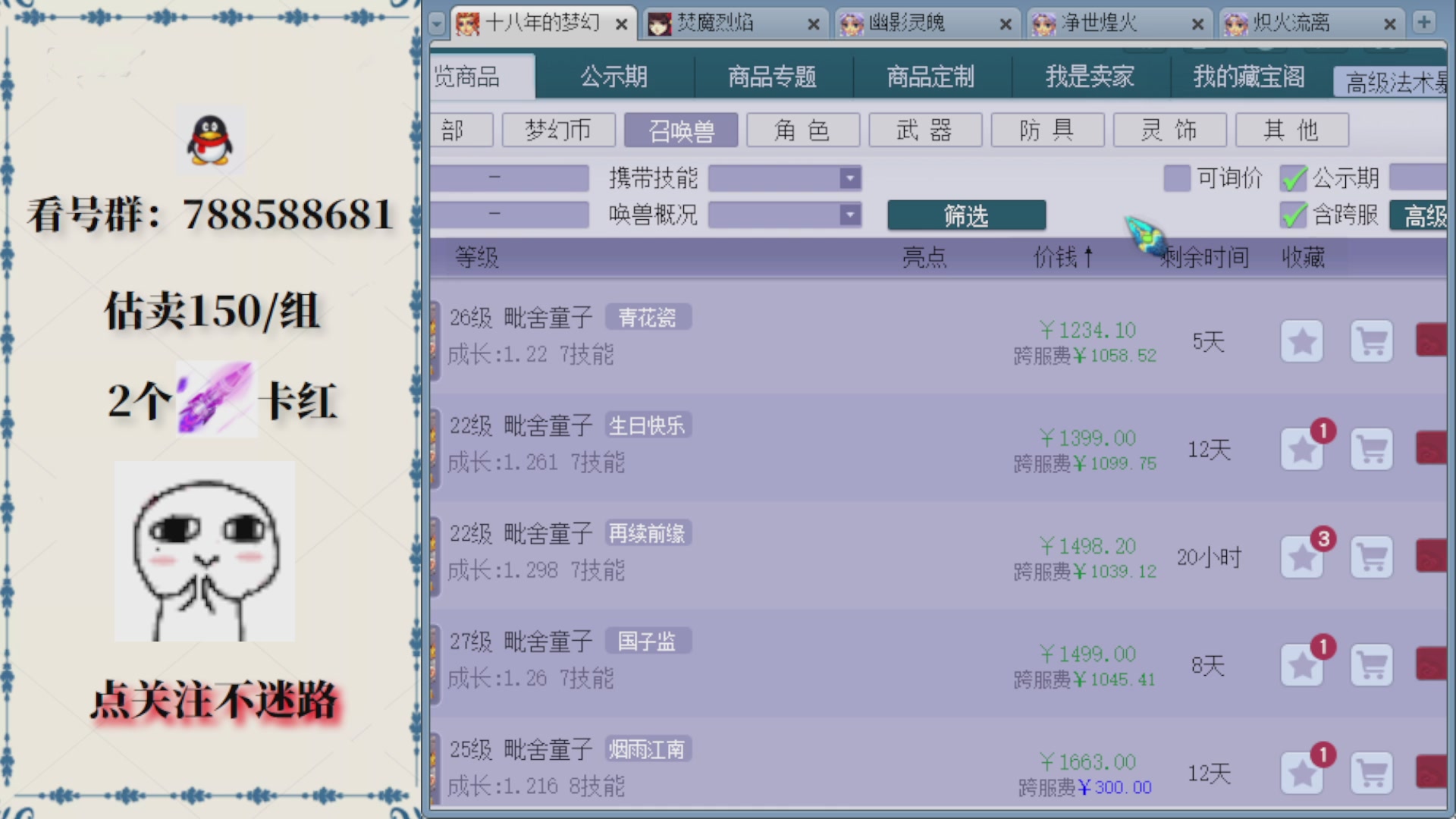This screenshot has height=819, width=1456.
Task: Favorite the 青花瓷 毗舍童子 listing
Action: coord(1302,342)
